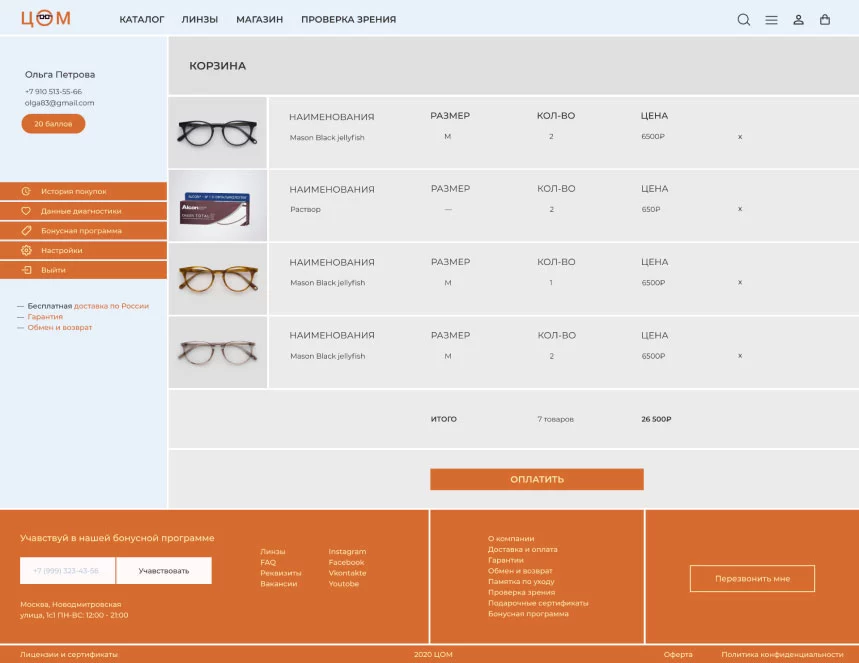Click the logout icon beside Выйти
The image size is (859, 663).
pos(26,270)
